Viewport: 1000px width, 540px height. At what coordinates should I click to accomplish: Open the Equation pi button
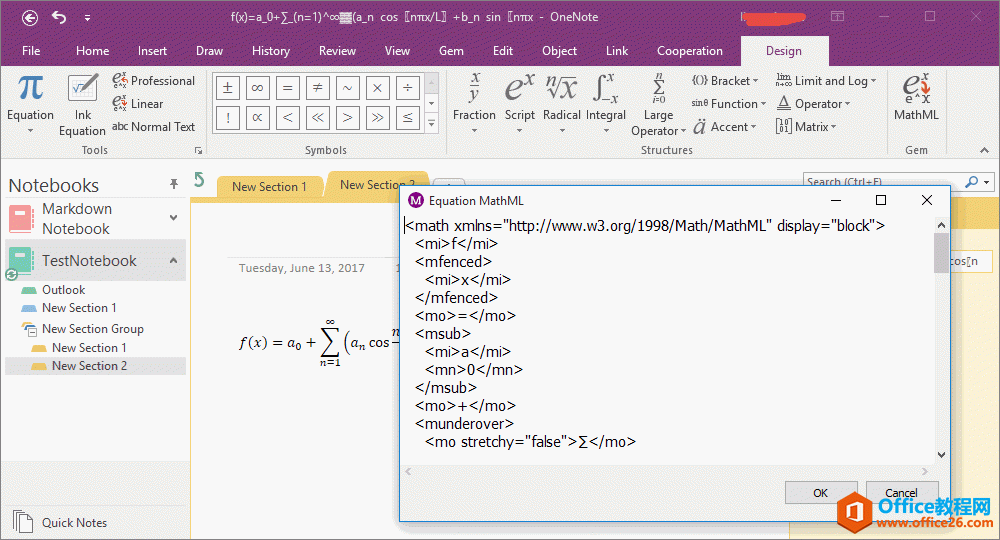30,102
